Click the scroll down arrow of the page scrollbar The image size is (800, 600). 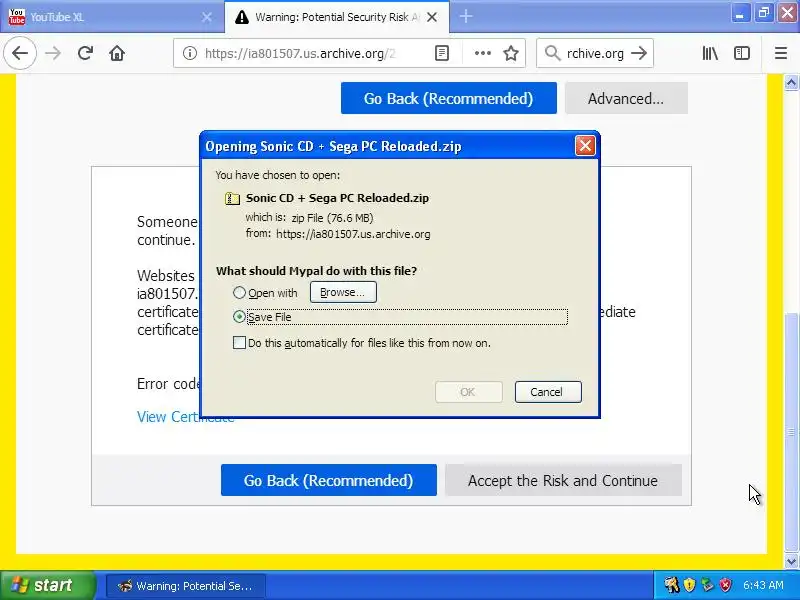tap(791, 561)
